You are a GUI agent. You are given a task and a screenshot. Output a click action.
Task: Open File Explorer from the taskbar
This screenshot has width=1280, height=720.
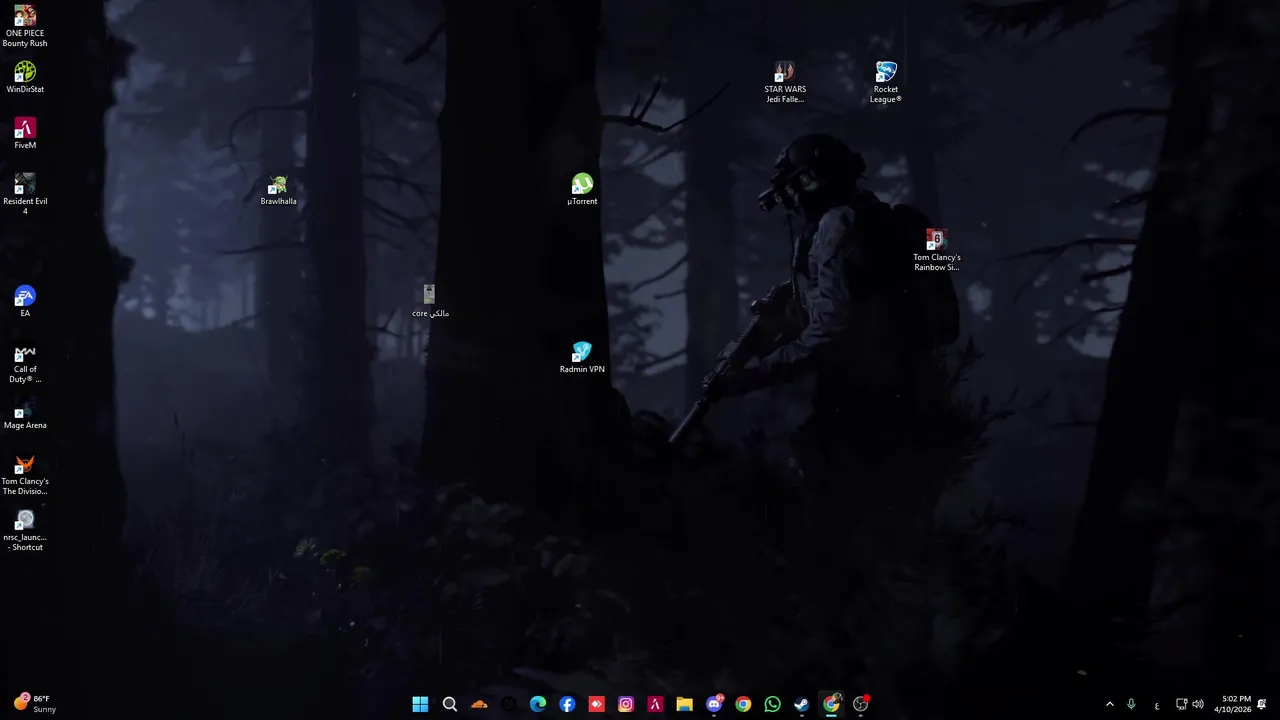point(684,704)
